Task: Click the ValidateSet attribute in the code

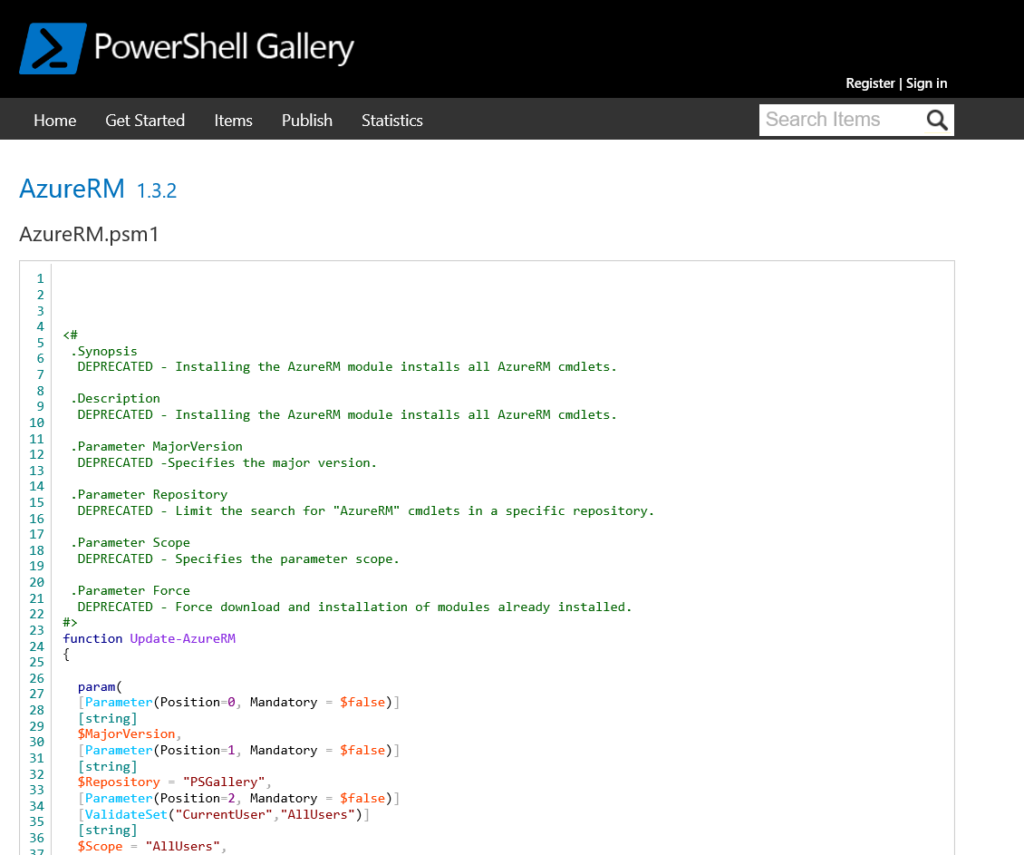Action: pos(125,813)
